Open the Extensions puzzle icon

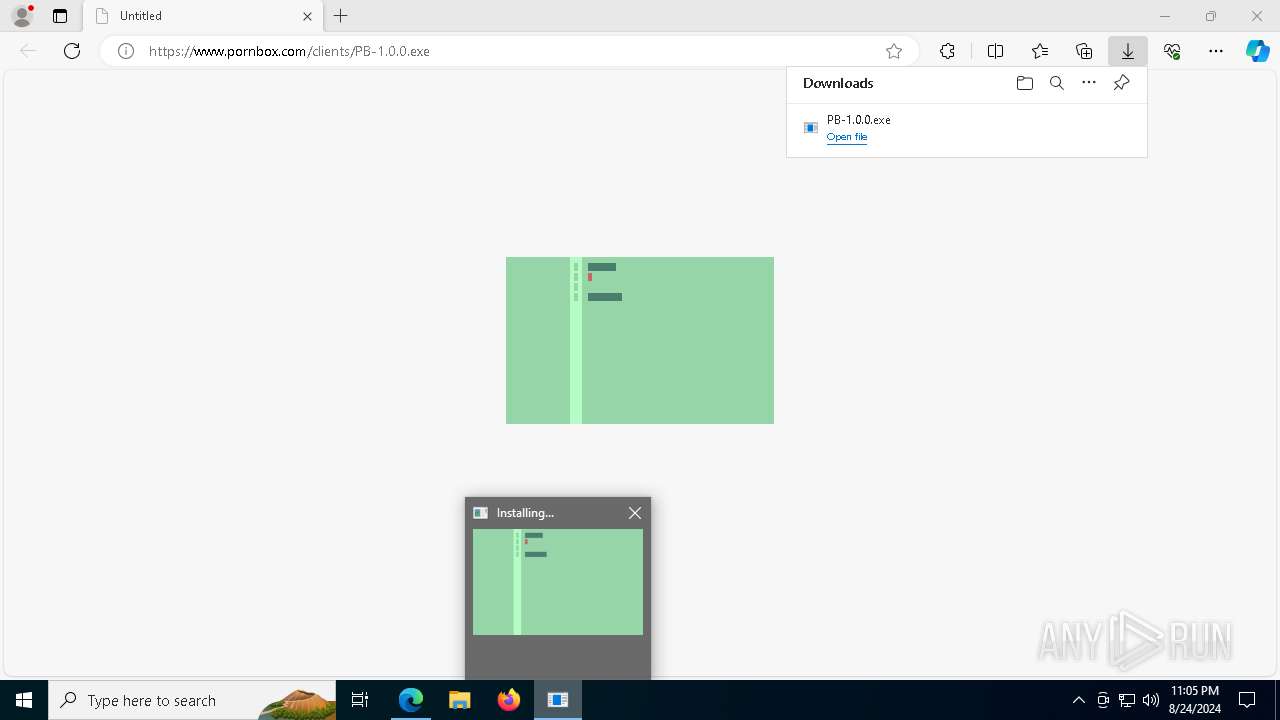click(947, 51)
